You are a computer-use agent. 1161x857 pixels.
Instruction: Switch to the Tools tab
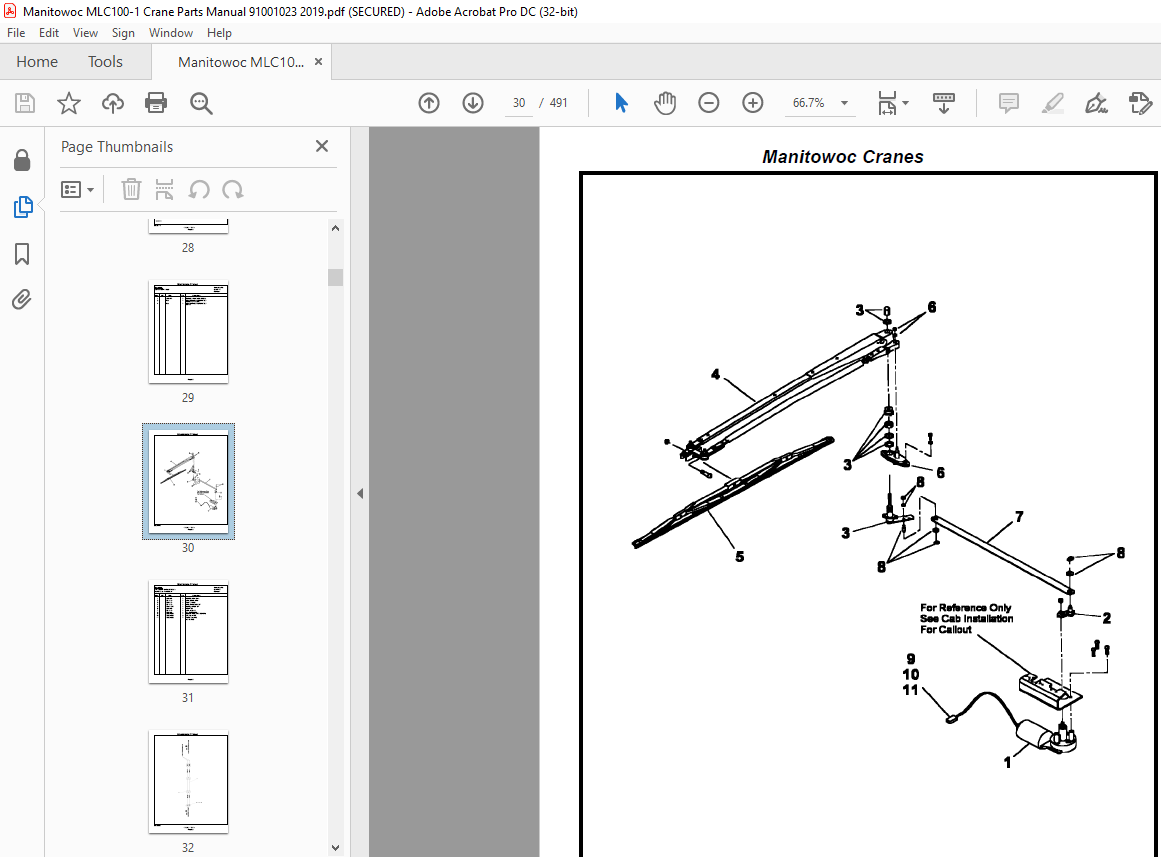pos(105,61)
